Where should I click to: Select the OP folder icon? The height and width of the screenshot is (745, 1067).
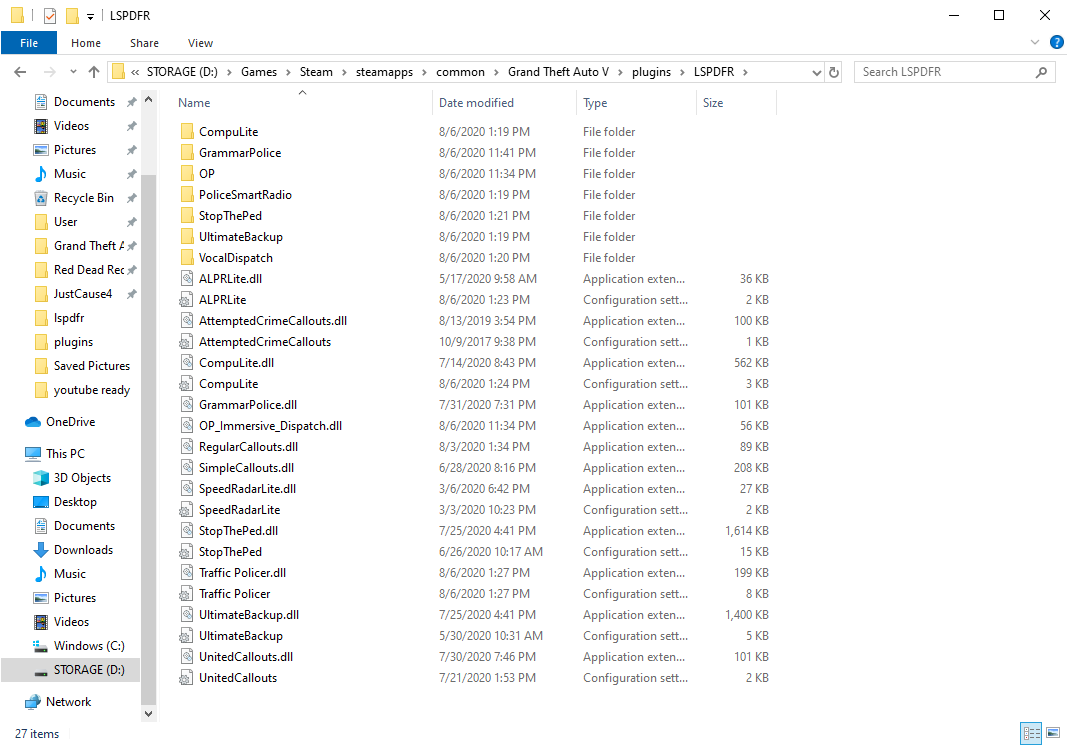[187, 173]
